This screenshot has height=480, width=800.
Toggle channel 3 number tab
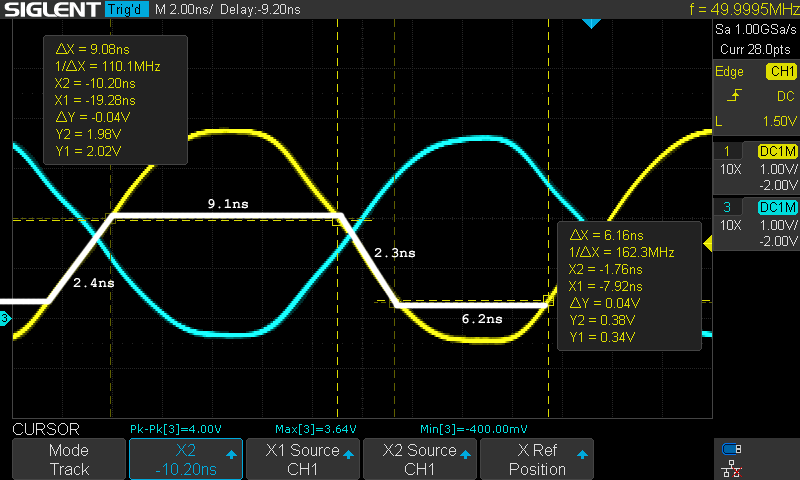click(726, 206)
